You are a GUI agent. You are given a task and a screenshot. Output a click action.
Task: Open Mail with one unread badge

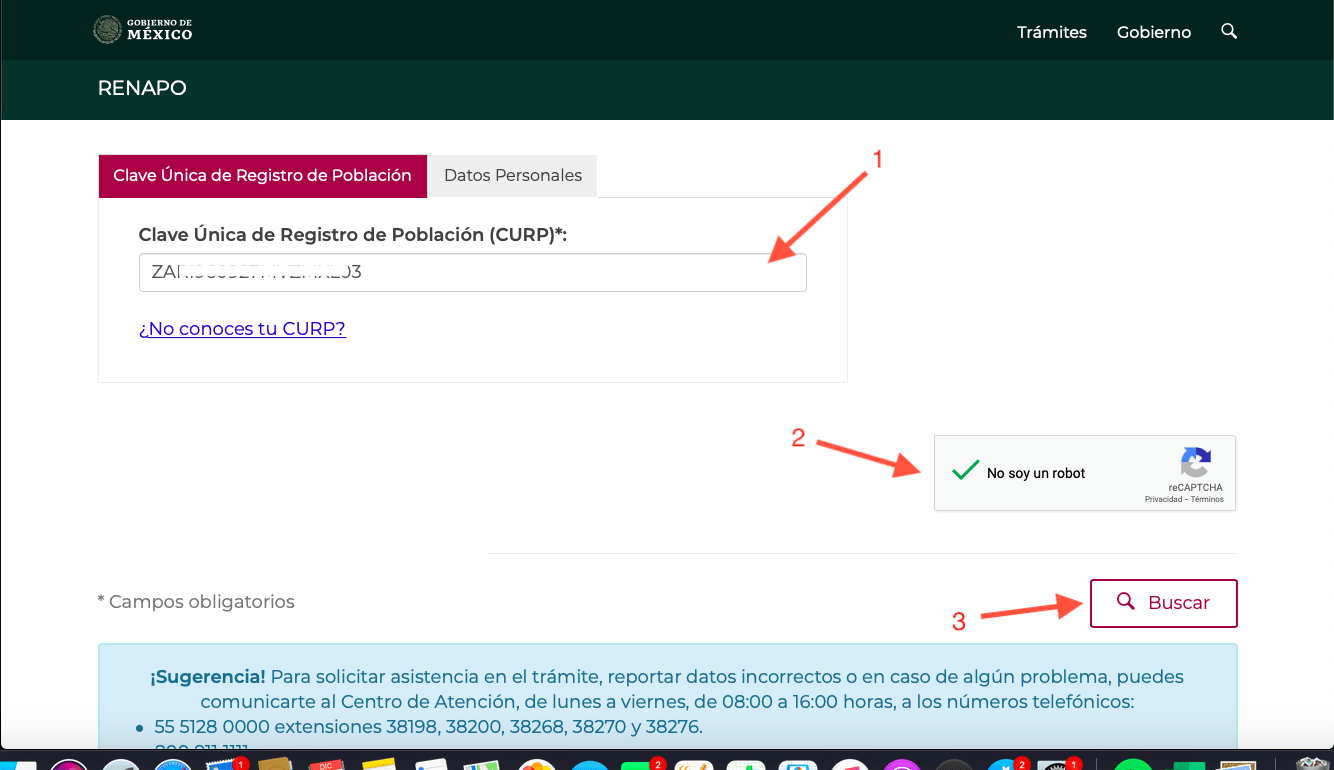tap(226, 764)
